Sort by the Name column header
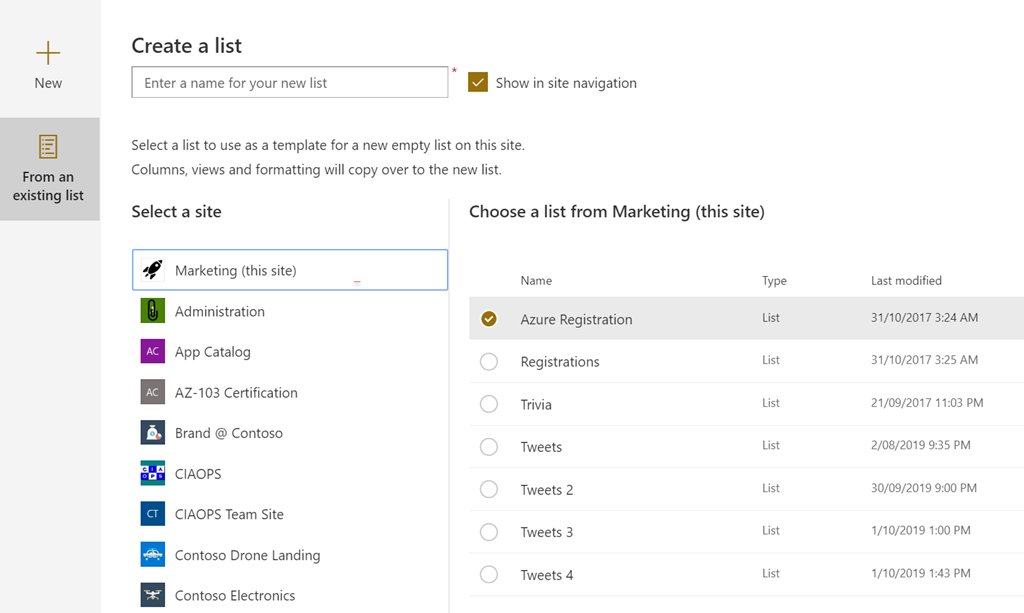The height and width of the screenshot is (613, 1024). (x=536, y=281)
